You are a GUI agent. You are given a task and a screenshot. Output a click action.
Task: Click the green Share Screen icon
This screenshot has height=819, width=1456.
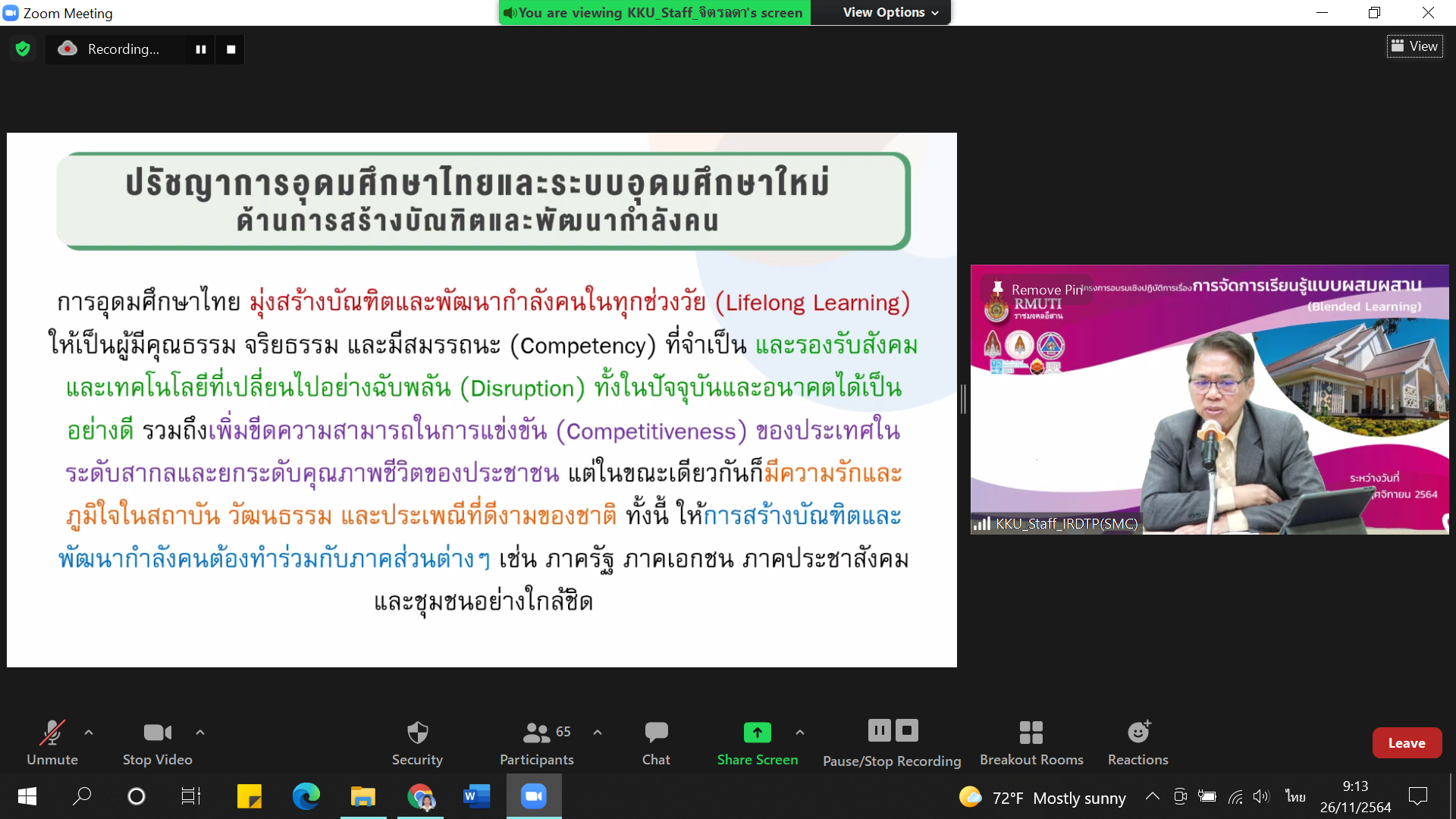757,733
